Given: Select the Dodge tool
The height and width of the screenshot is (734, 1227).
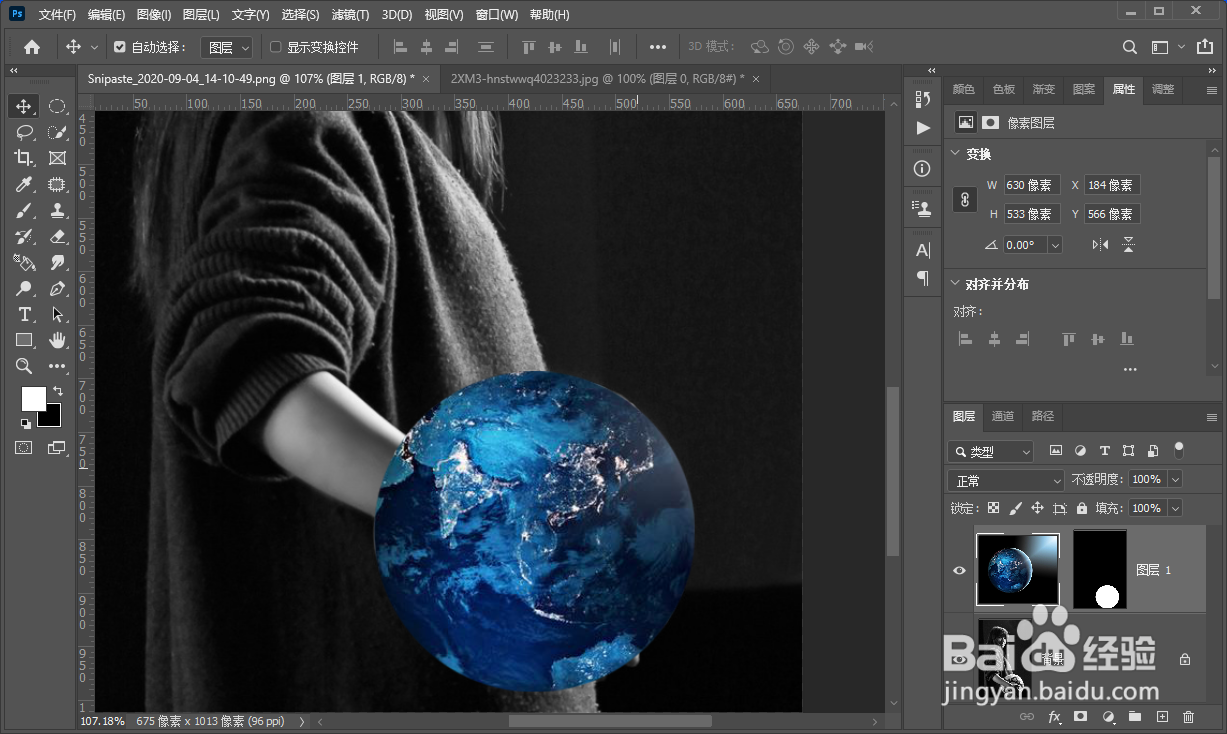Looking at the screenshot, I should click(x=24, y=288).
